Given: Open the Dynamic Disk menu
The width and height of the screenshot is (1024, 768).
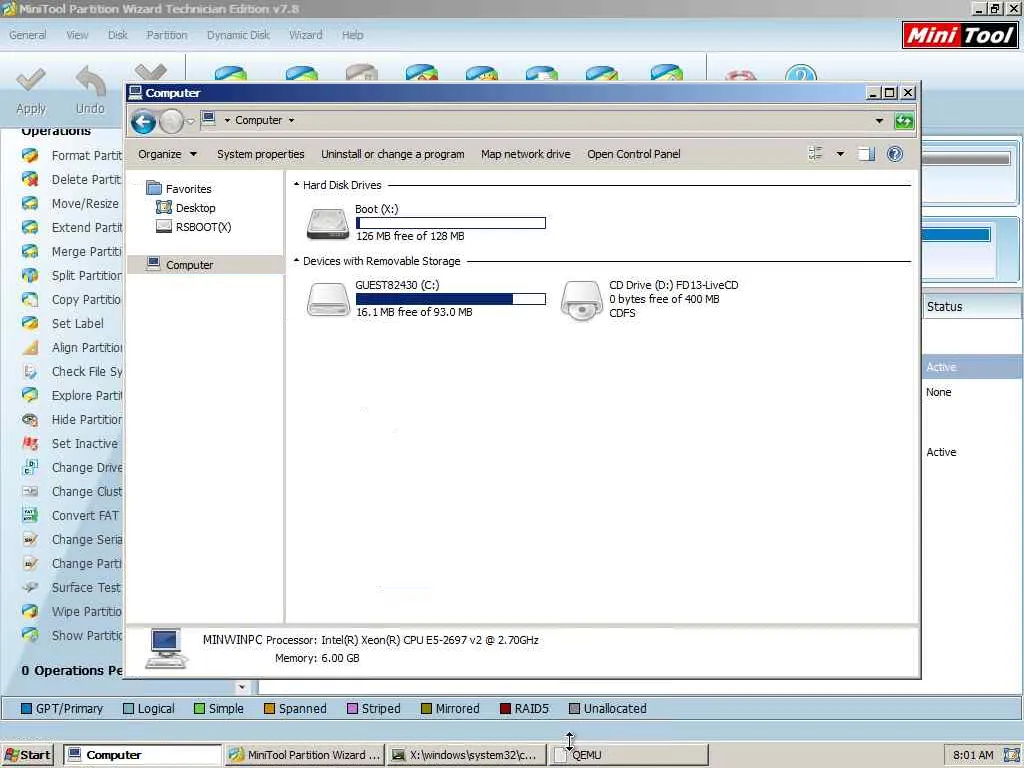Looking at the screenshot, I should tap(238, 35).
